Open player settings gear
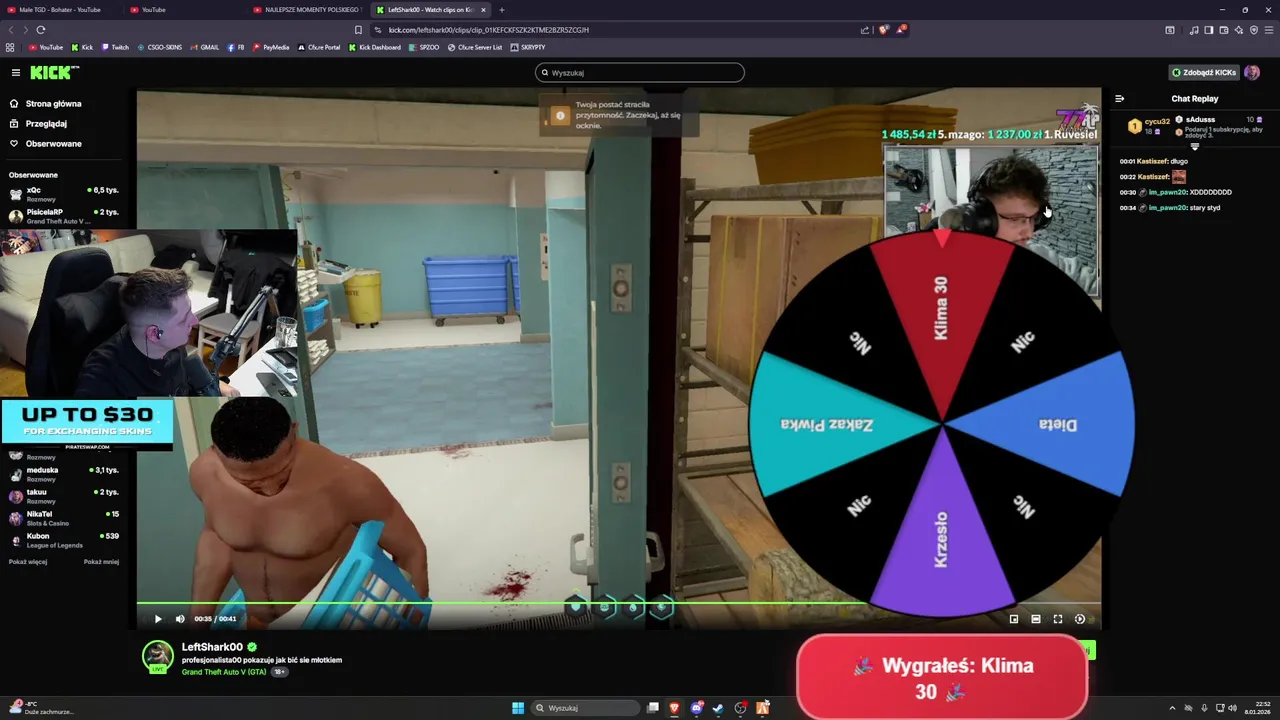The width and height of the screenshot is (1280, 720). pyautogui.click(x=1080, y=619)
